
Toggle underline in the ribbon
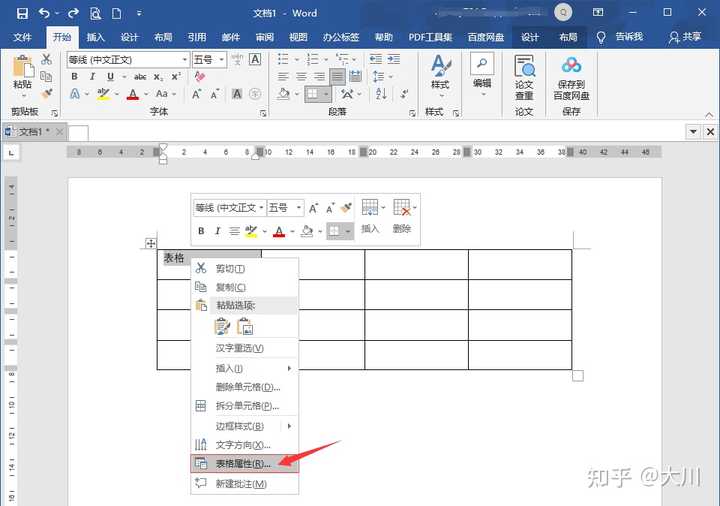(110, 77)
